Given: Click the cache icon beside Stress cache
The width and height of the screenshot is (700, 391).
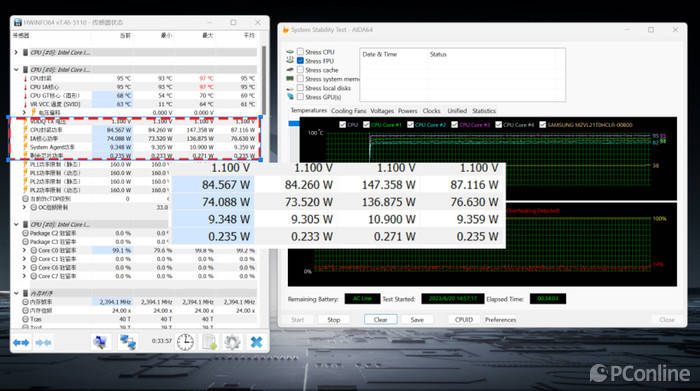Looking at the screenshot, I should 290,70.
